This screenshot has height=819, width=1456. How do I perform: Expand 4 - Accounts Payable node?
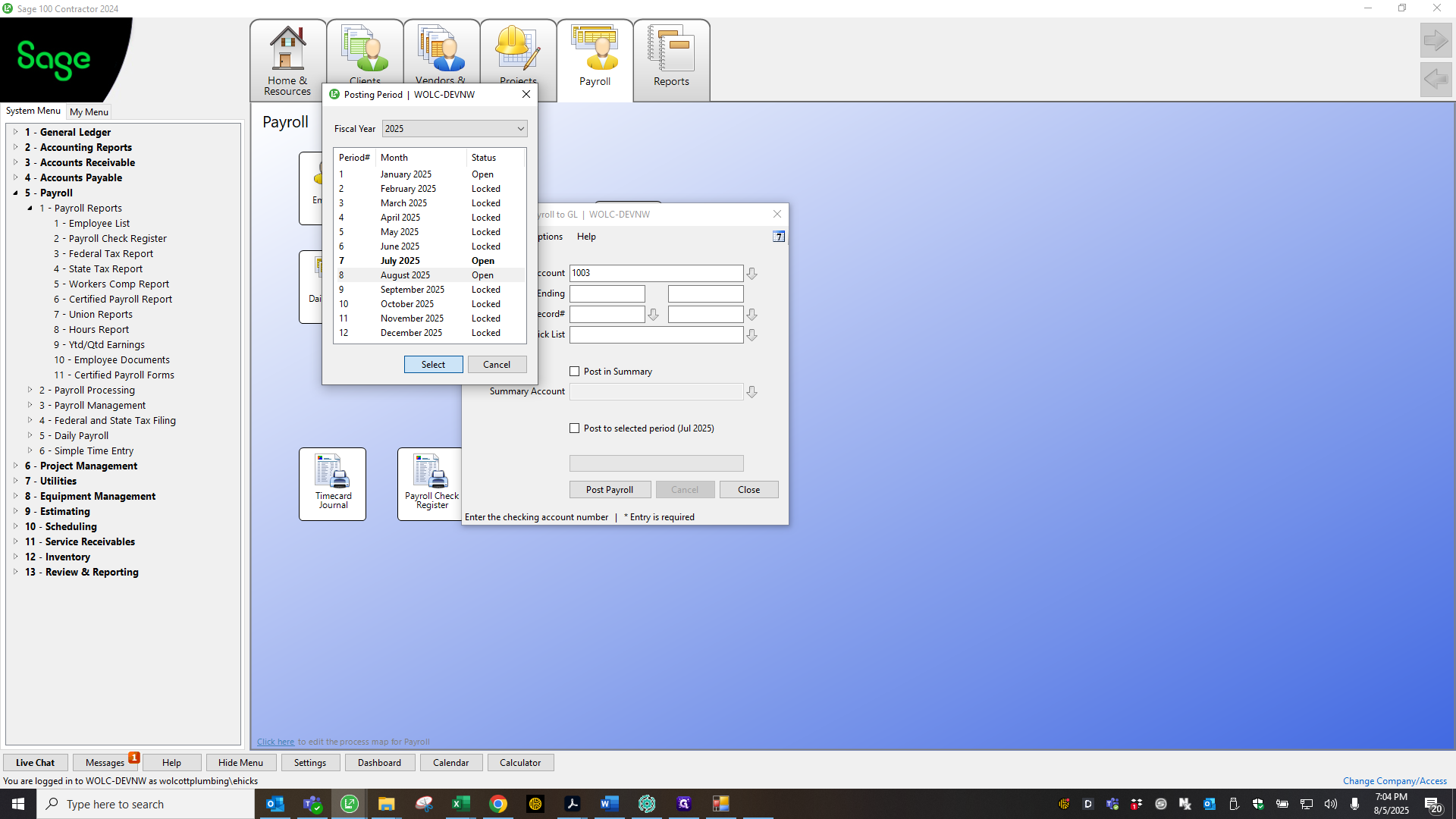pyautogui.click(x=15, y=177)
